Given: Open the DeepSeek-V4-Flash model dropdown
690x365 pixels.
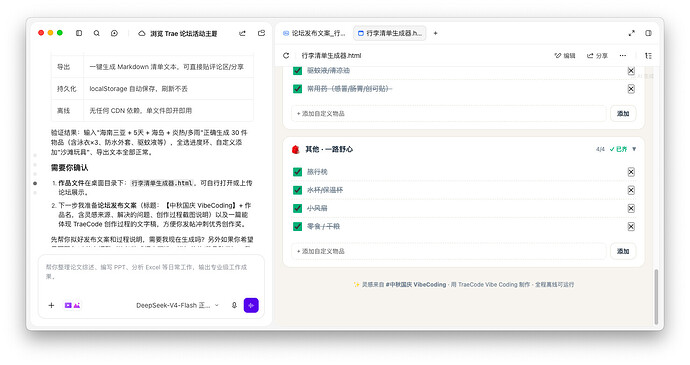Looking at the screenshot, I should (x=177, y=305).
